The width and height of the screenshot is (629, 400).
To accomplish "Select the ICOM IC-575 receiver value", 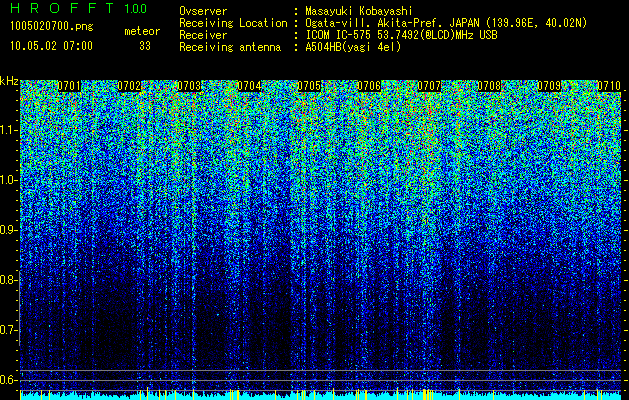I will pos(401,35).
